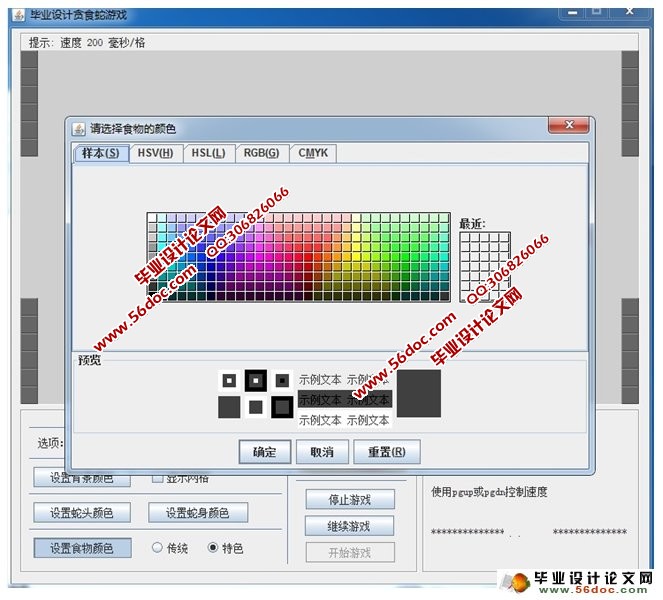Viewport: 663px width, 600px height.
Task: Close the food color chooser dialog
Action: [568, 126]
